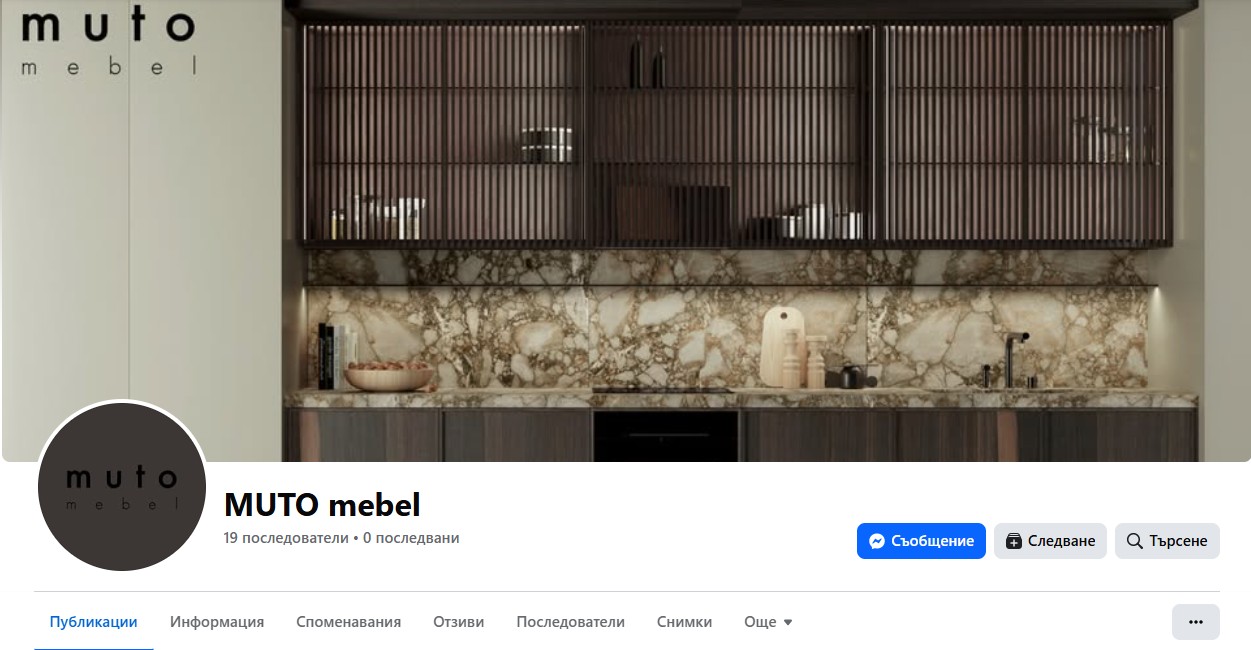Open the 0 последвани link
1251x650 pixels.
tap(411, 538)
